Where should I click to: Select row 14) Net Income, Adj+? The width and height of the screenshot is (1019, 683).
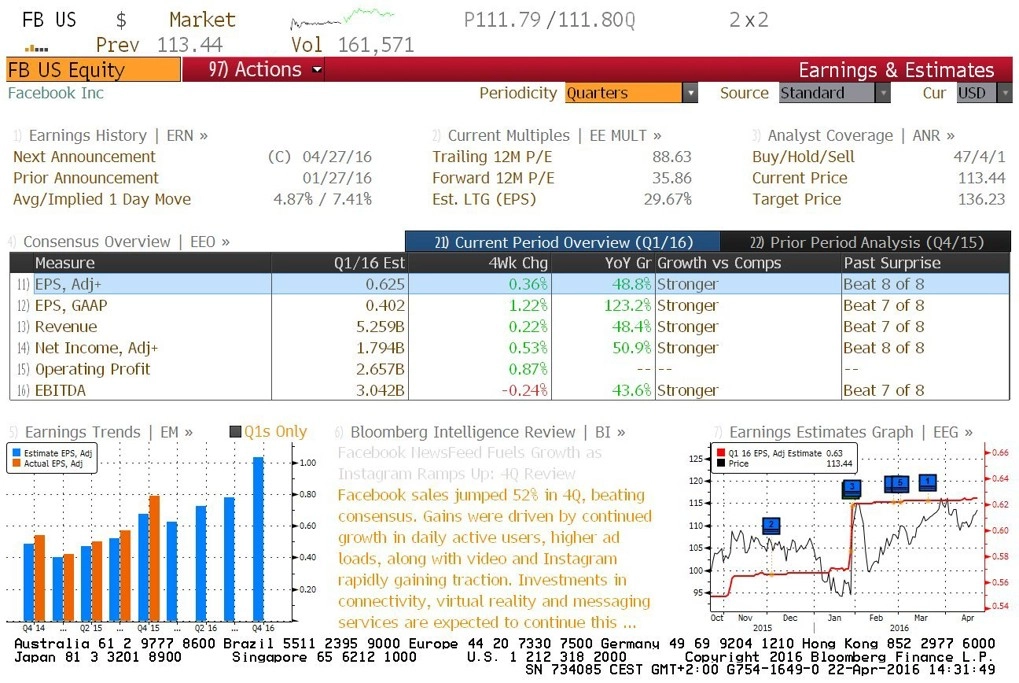click(510, 348)
